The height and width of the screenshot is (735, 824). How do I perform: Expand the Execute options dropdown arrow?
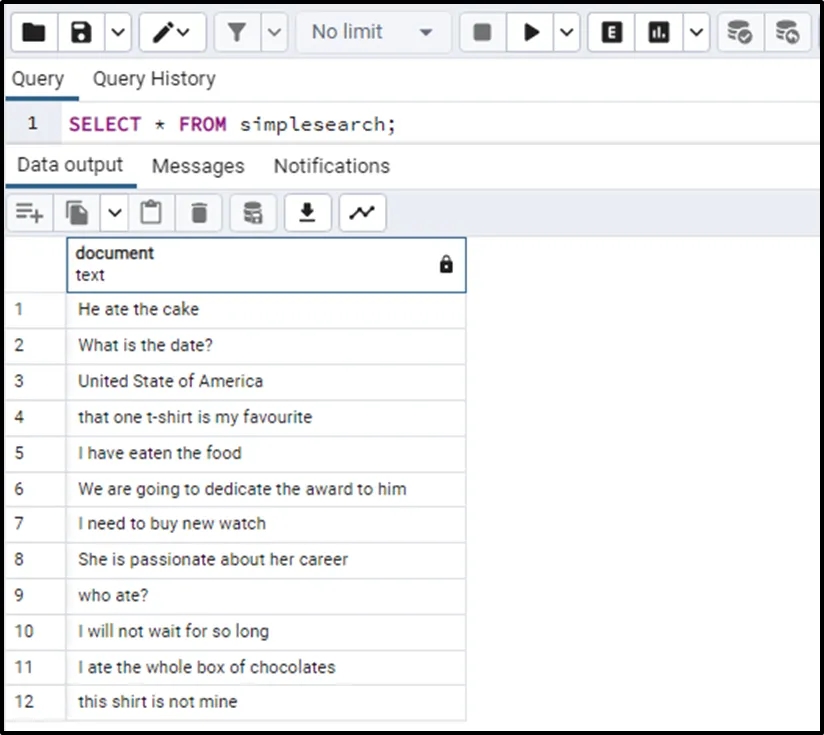pyautogui.click(x=567, y=33)
